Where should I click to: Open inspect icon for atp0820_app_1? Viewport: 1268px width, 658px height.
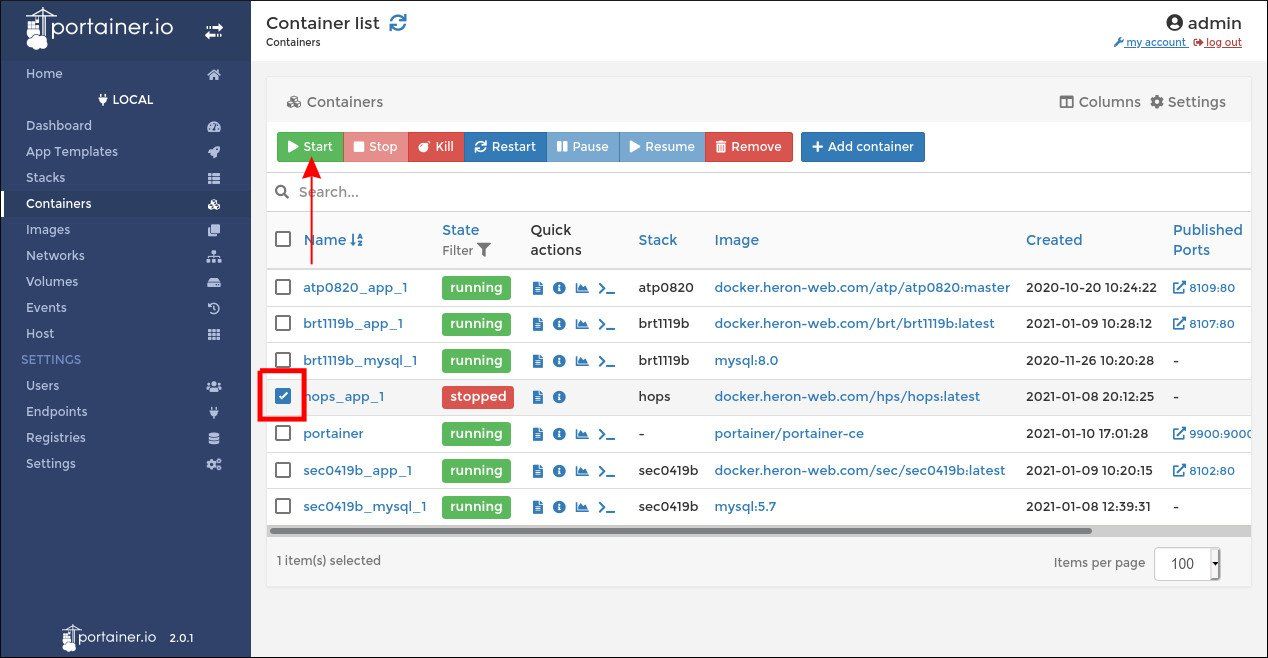(559, 288)
